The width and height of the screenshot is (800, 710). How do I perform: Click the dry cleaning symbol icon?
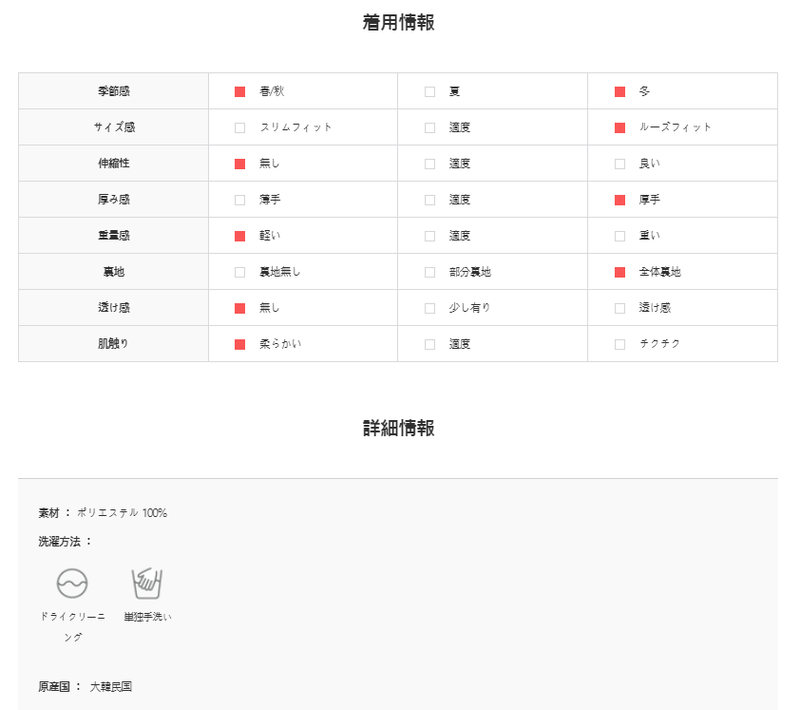pyautogui.click(x=72, y=583)
